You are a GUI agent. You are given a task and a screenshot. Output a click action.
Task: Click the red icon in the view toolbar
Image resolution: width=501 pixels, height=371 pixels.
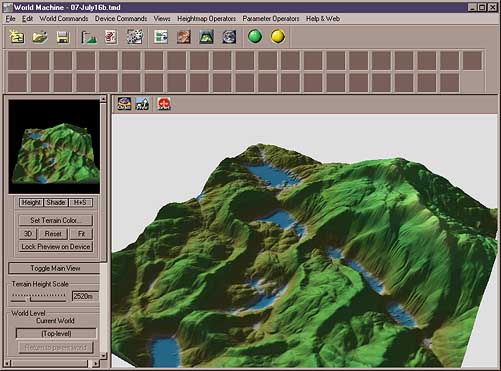click(x=164, y=104)
